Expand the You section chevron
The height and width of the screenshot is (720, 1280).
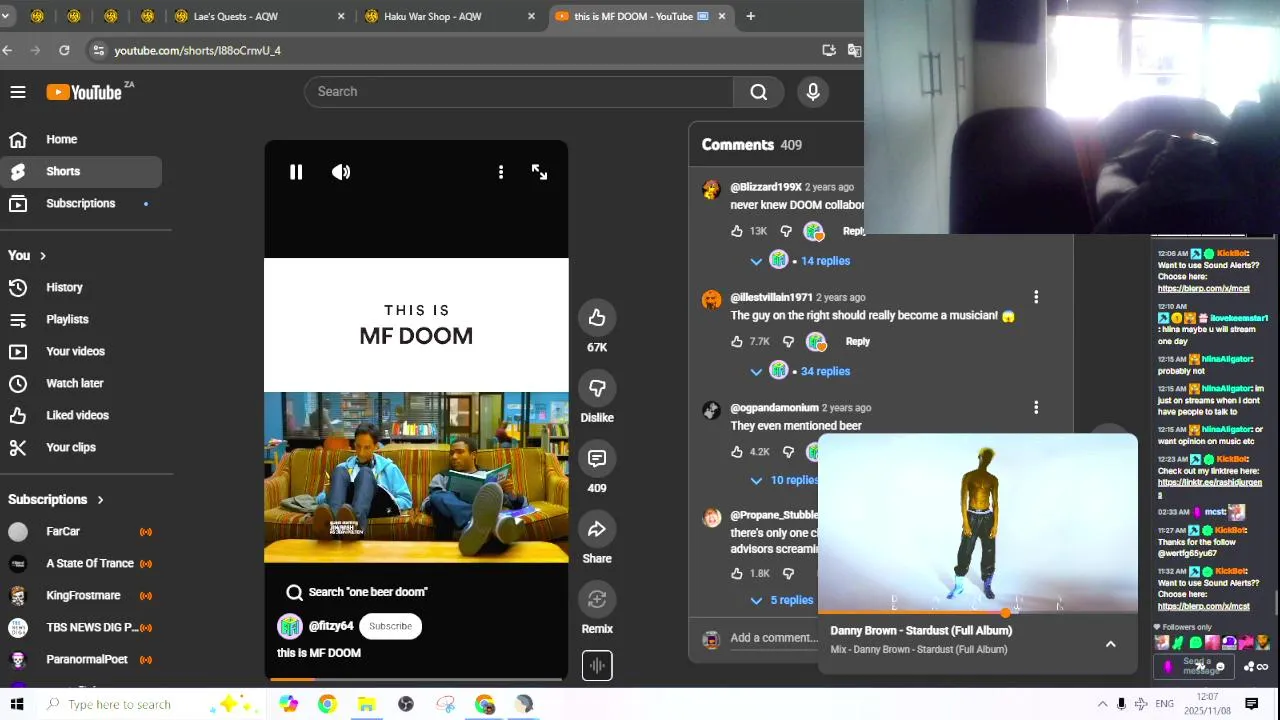click(43, 256)
